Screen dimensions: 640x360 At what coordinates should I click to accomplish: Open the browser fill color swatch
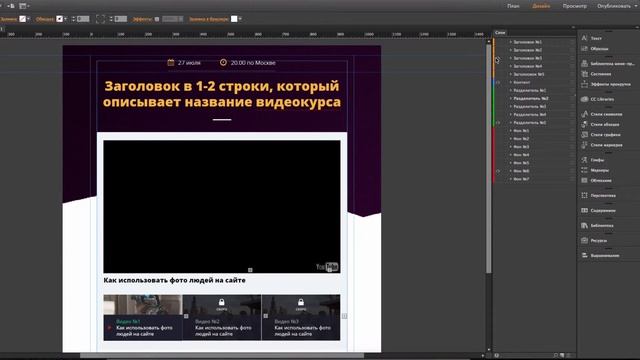click(x=234, y=19)
